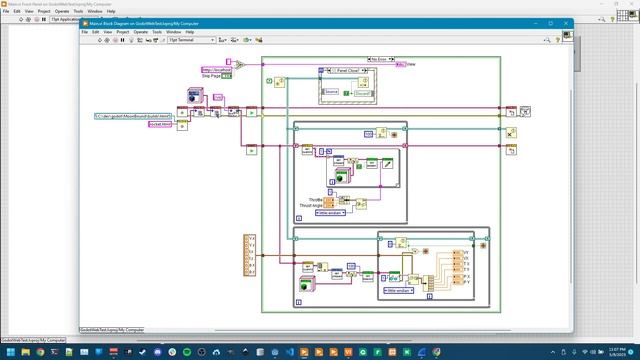Open little endian enum in lower loop
Image resolution: width=640 pixels, height=360 pixels.
click(x=399, y=290)
